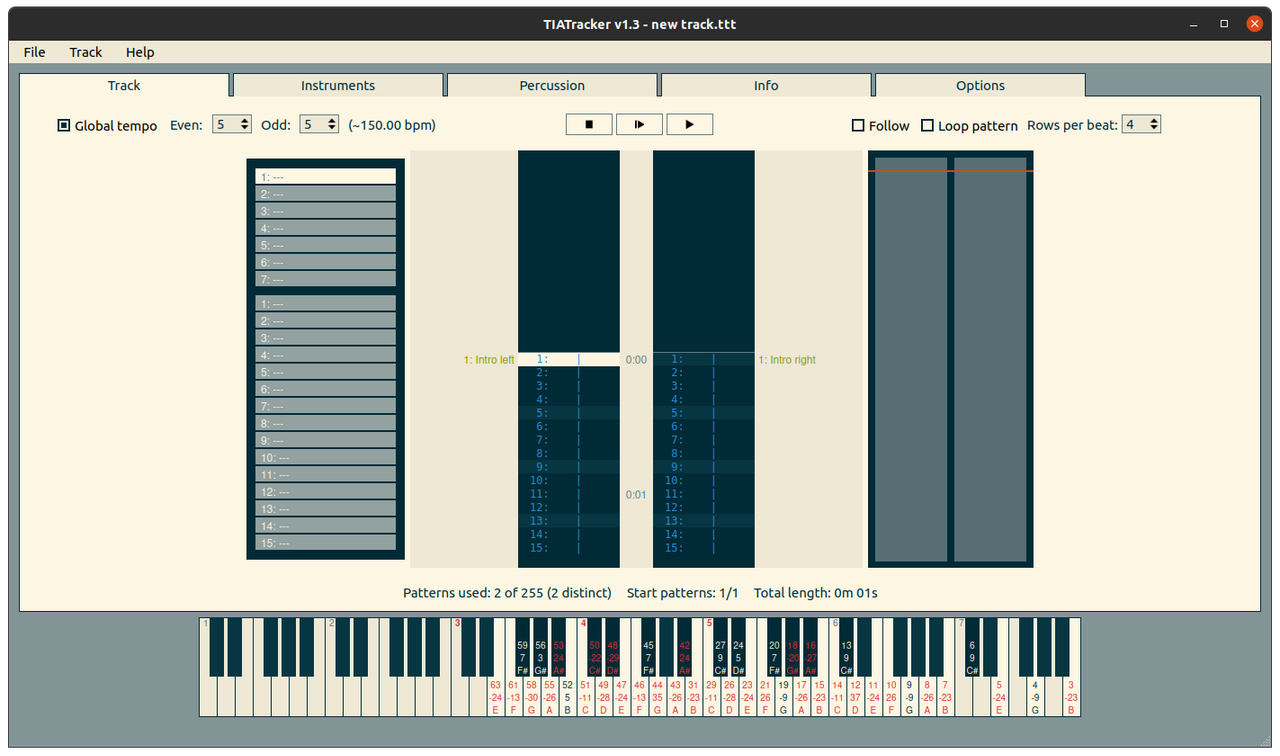
Task: Play the black F# key labeled 20
Action: point(774,647)
